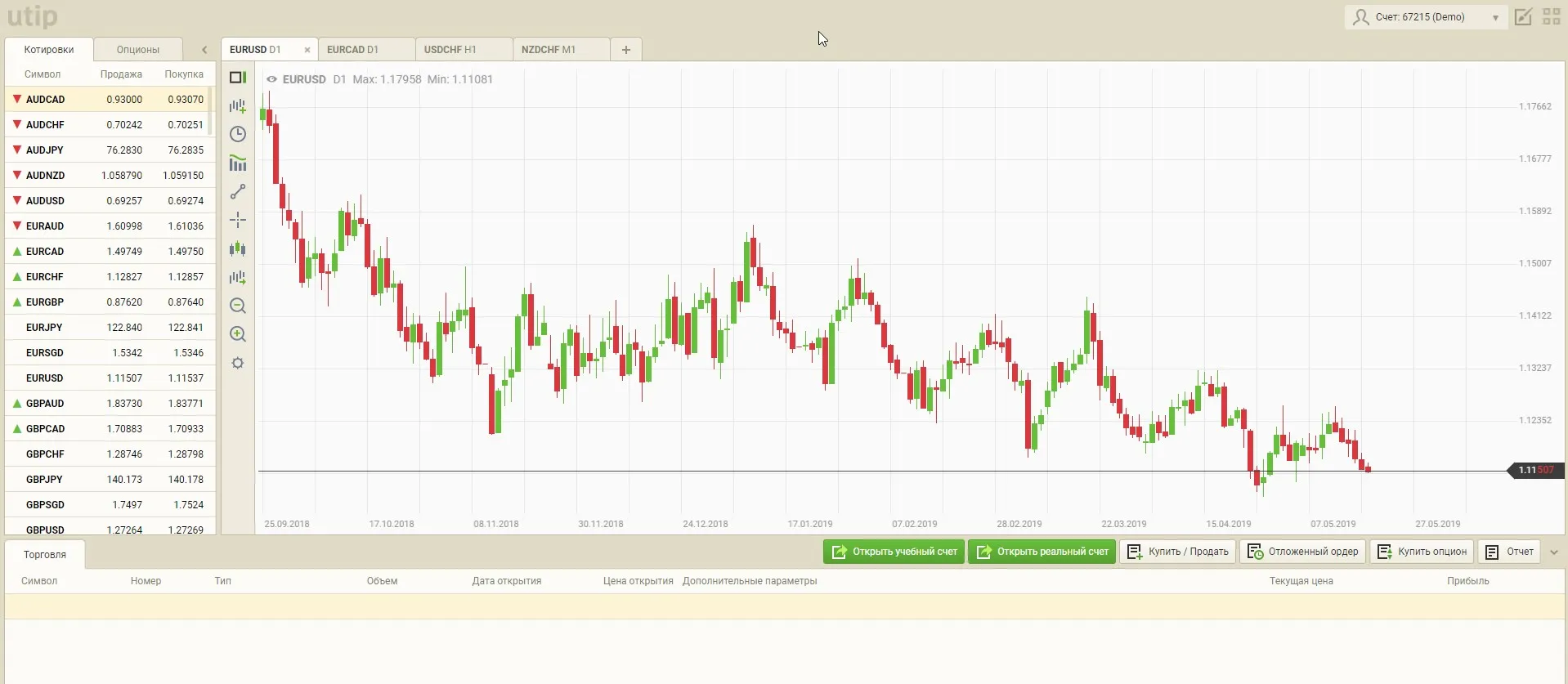Image resolution: width=1568 pixels, height=684 pixels.
Task: Toggle the EURUSD chart visibility eye
Action: point(271,79)
